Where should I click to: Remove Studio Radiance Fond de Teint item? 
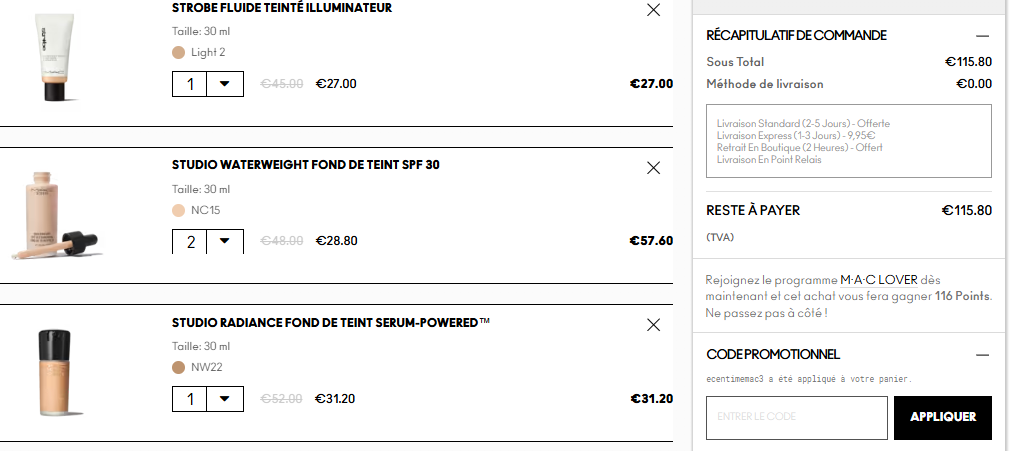pyautogui.click(x=654, y=325)
